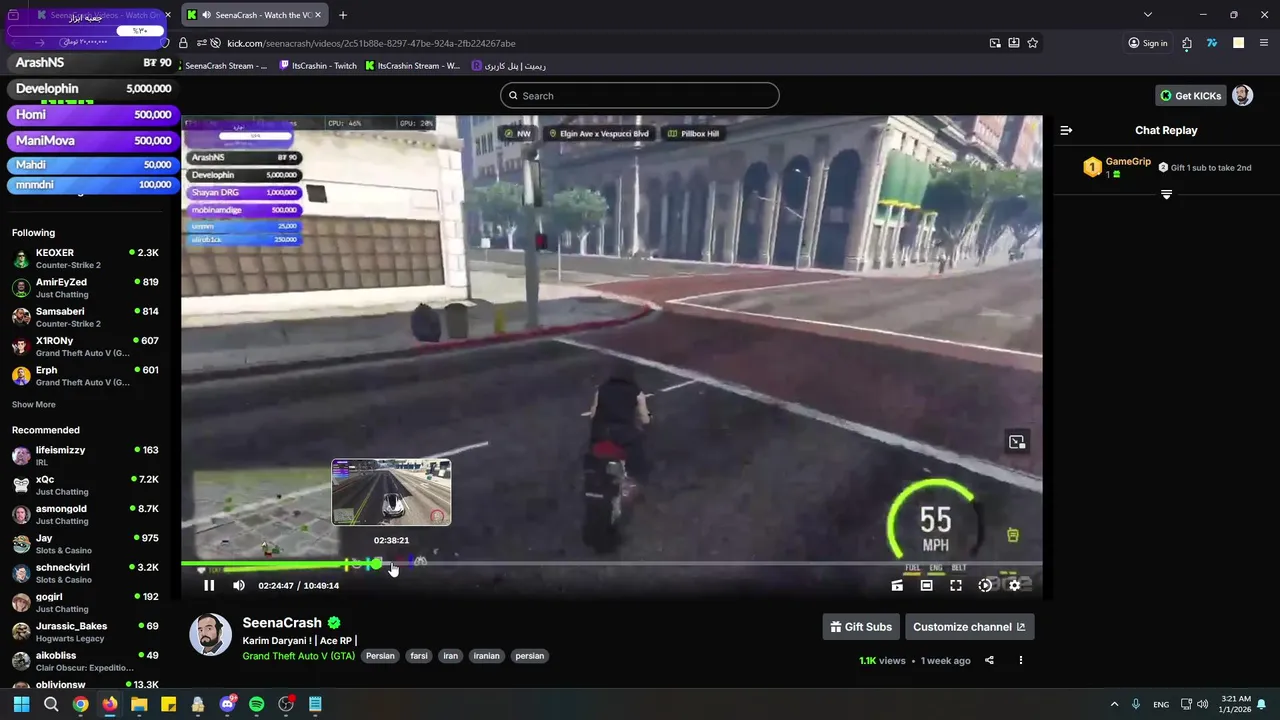Open SeenaCrash channel name link
This screenshot has height=720, width=1280.
[283, 623]
